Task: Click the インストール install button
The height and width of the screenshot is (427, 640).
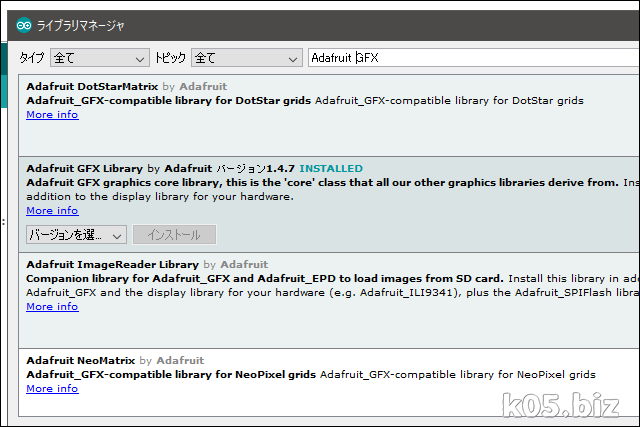Action: coord(174,235)
